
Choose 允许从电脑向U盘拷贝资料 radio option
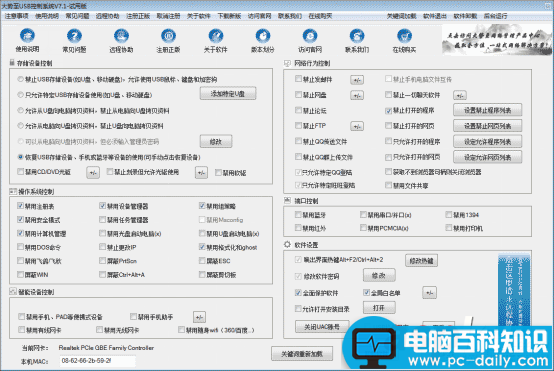point(20,125)
